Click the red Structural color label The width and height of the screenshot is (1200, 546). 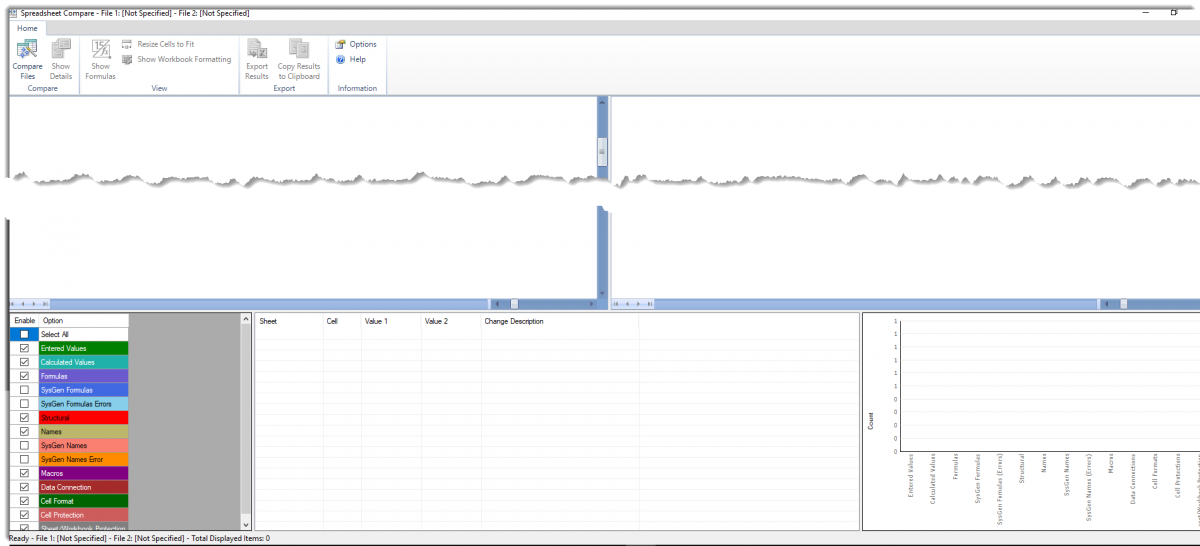point(84,417)
